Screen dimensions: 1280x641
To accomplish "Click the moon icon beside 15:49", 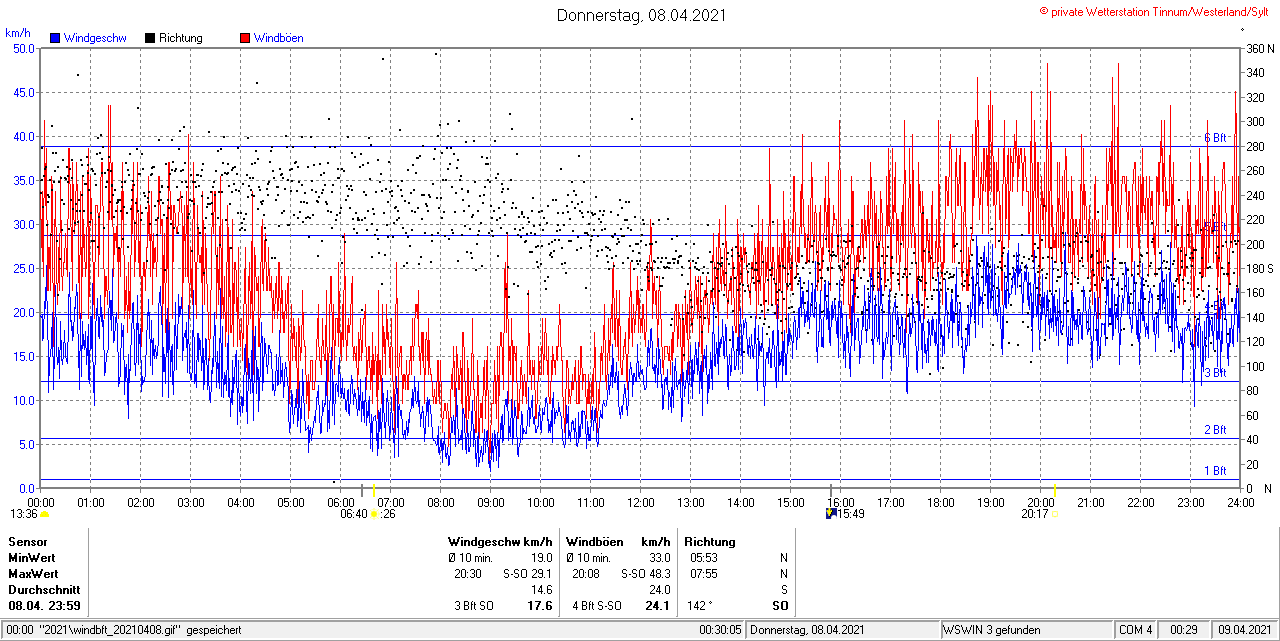I will coord(830,514).
